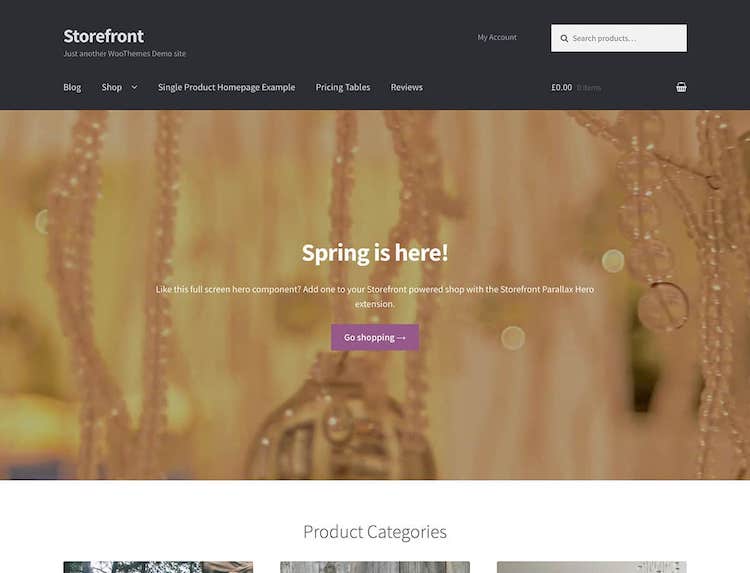Open the middle product category thumbnail
Viewport: 750px width, 573px height.
375,567
